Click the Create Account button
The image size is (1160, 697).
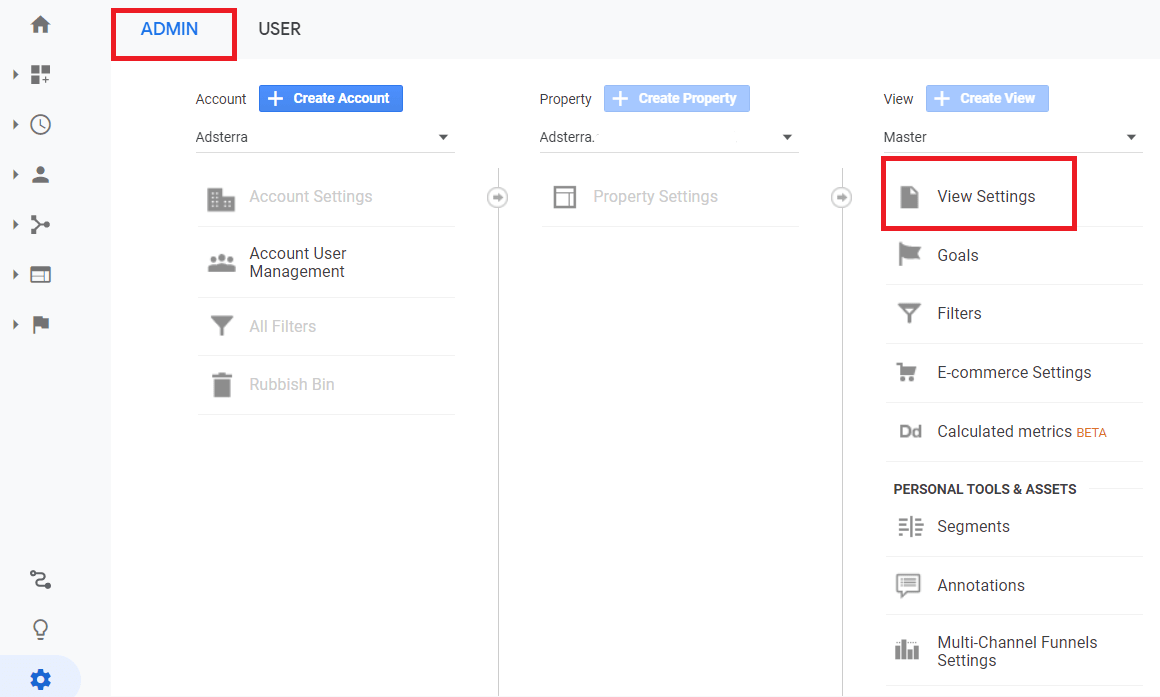(330, 98)
